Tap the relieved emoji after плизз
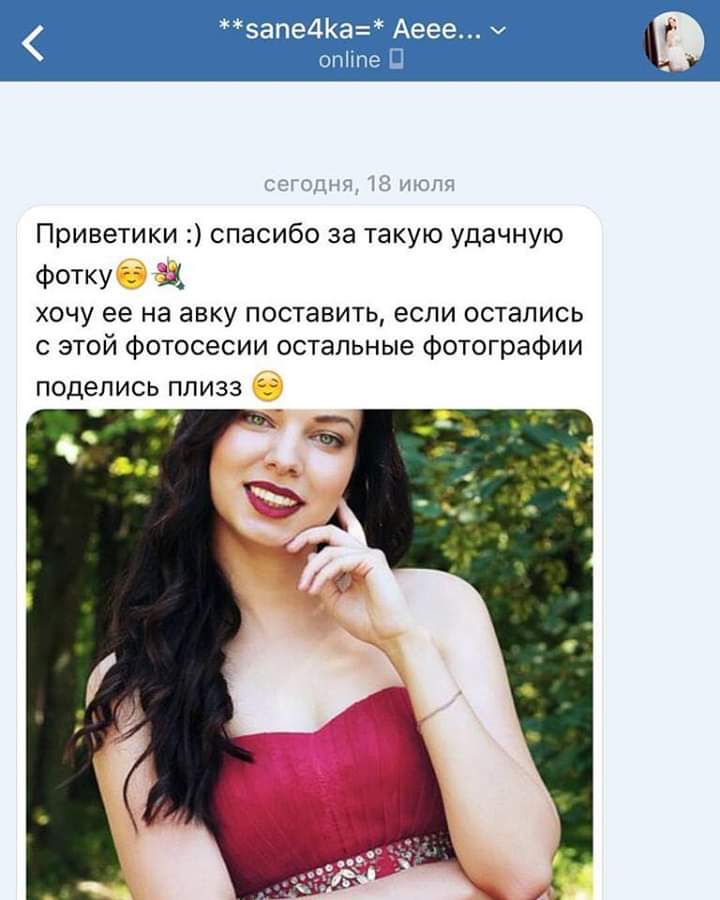Viewport: 720px width, 900px height. coord(268,386)
